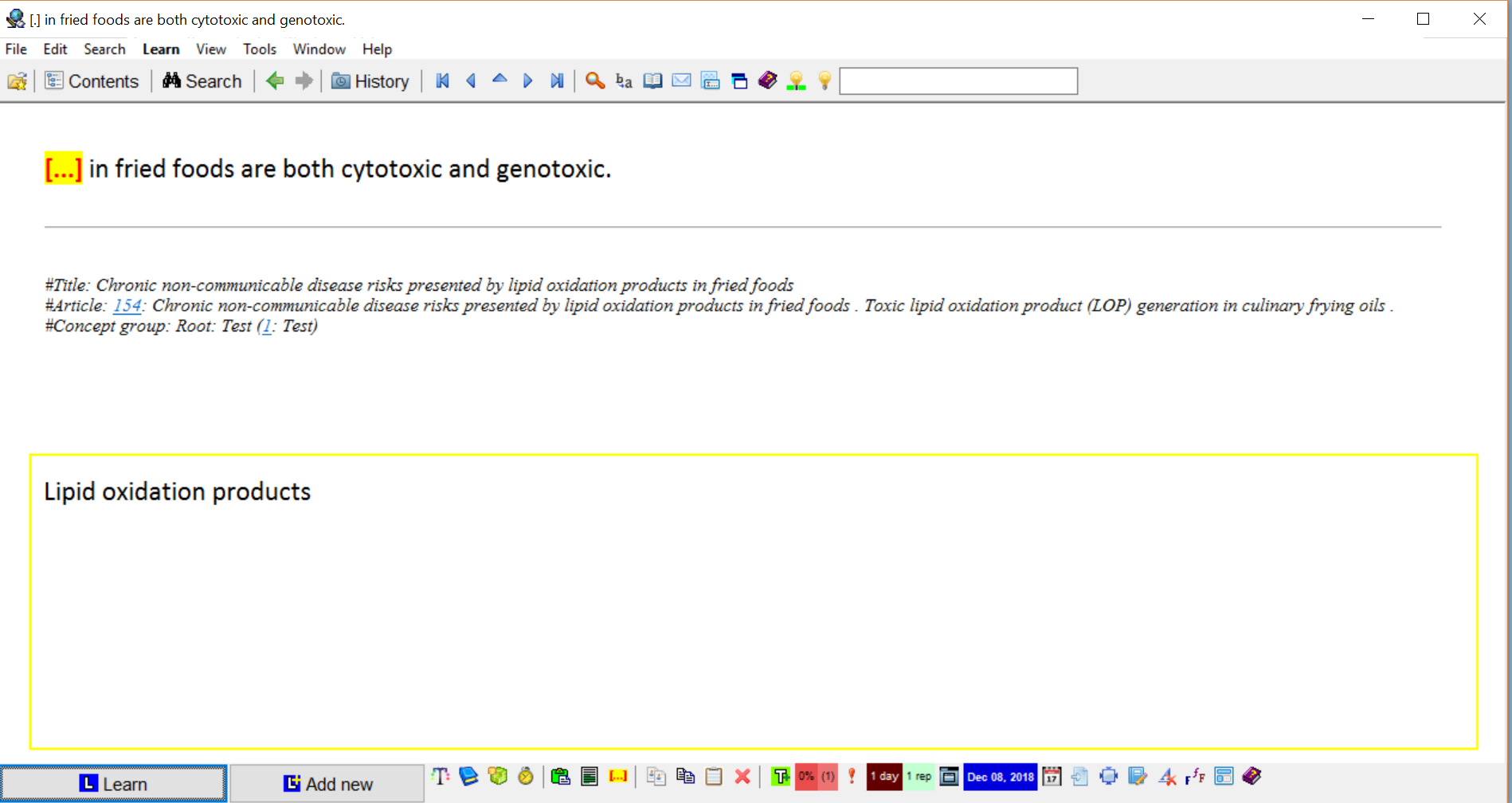Click the element layout window icon
1512x803 pixels.
click(710, 80)
